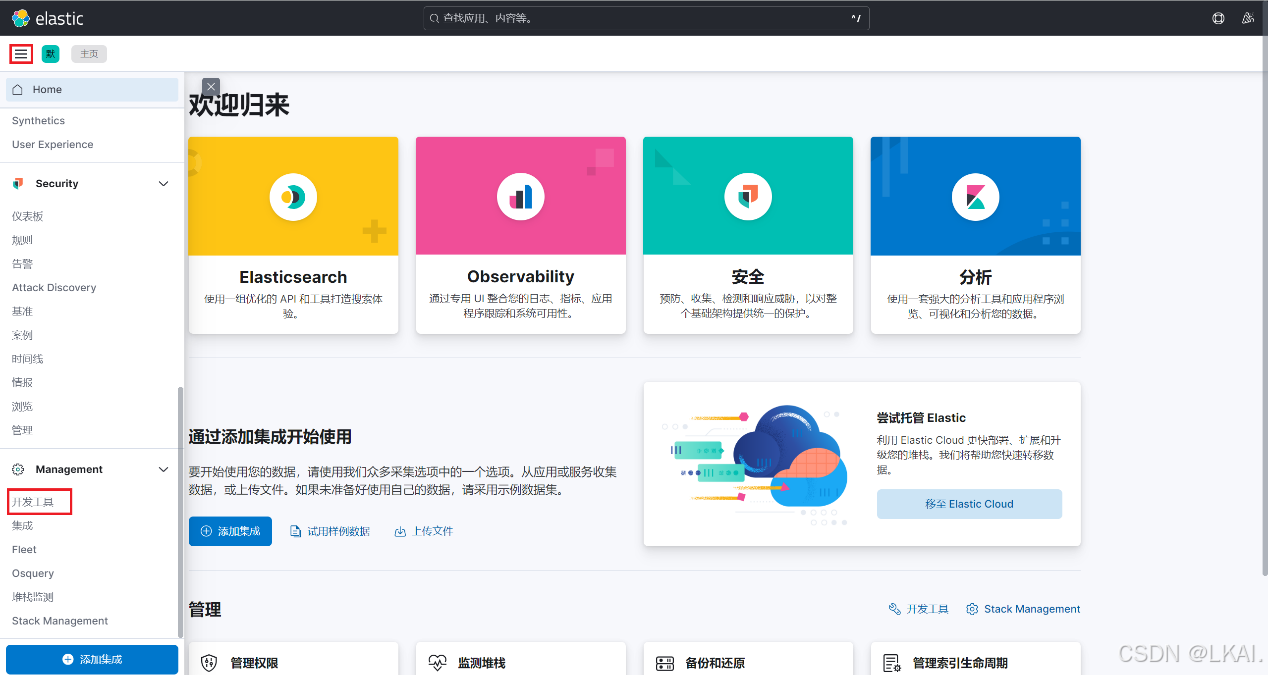Open the help menu icon
The width and height of the screenshot is (1268, 675).
[1218, 18]
